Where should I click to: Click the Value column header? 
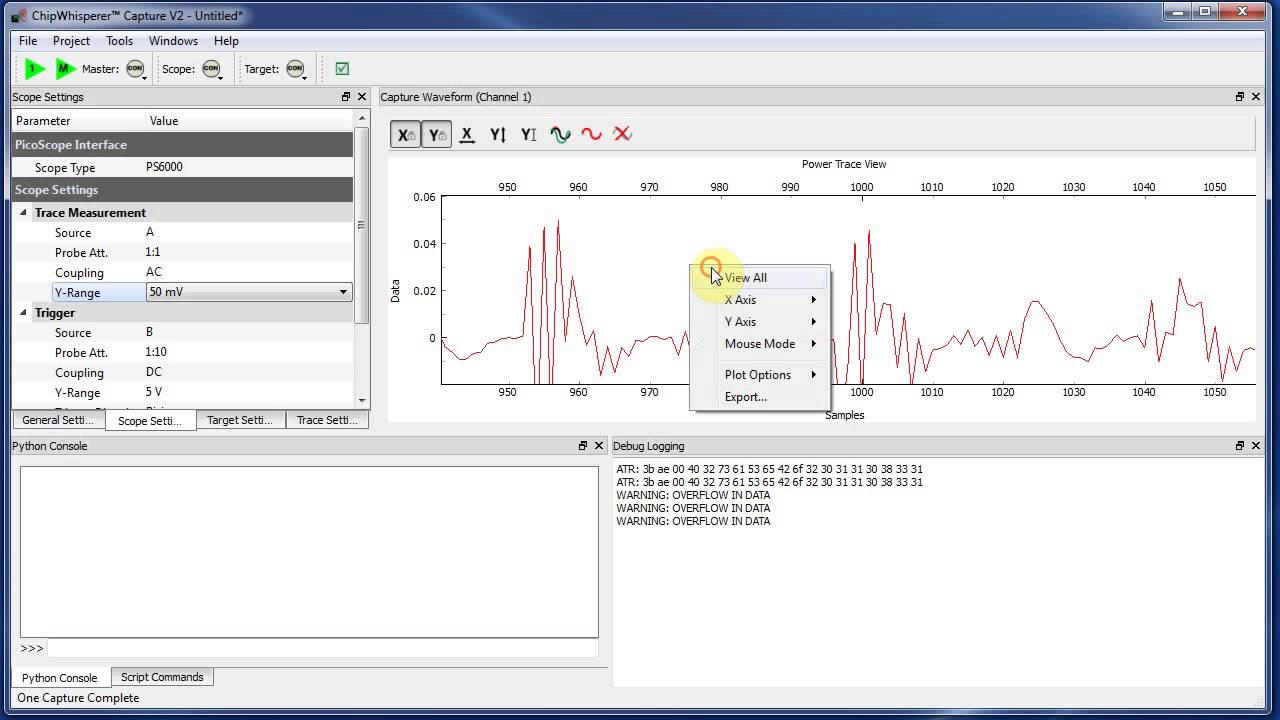click(251, 121)
